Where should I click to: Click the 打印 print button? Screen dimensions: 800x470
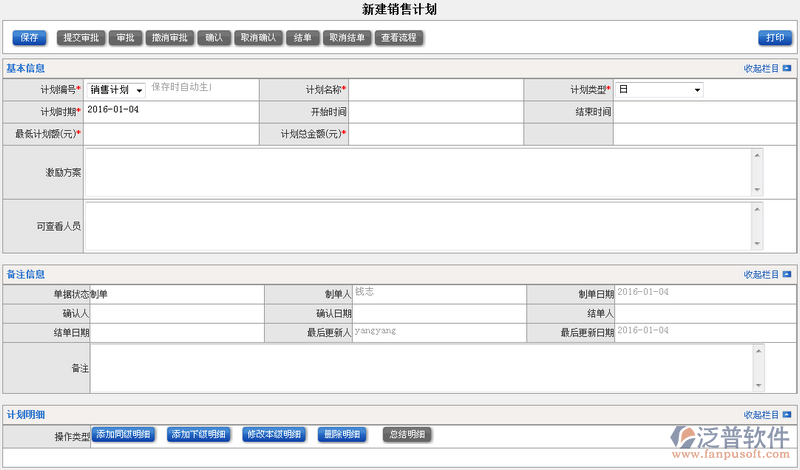pos(774,38)
